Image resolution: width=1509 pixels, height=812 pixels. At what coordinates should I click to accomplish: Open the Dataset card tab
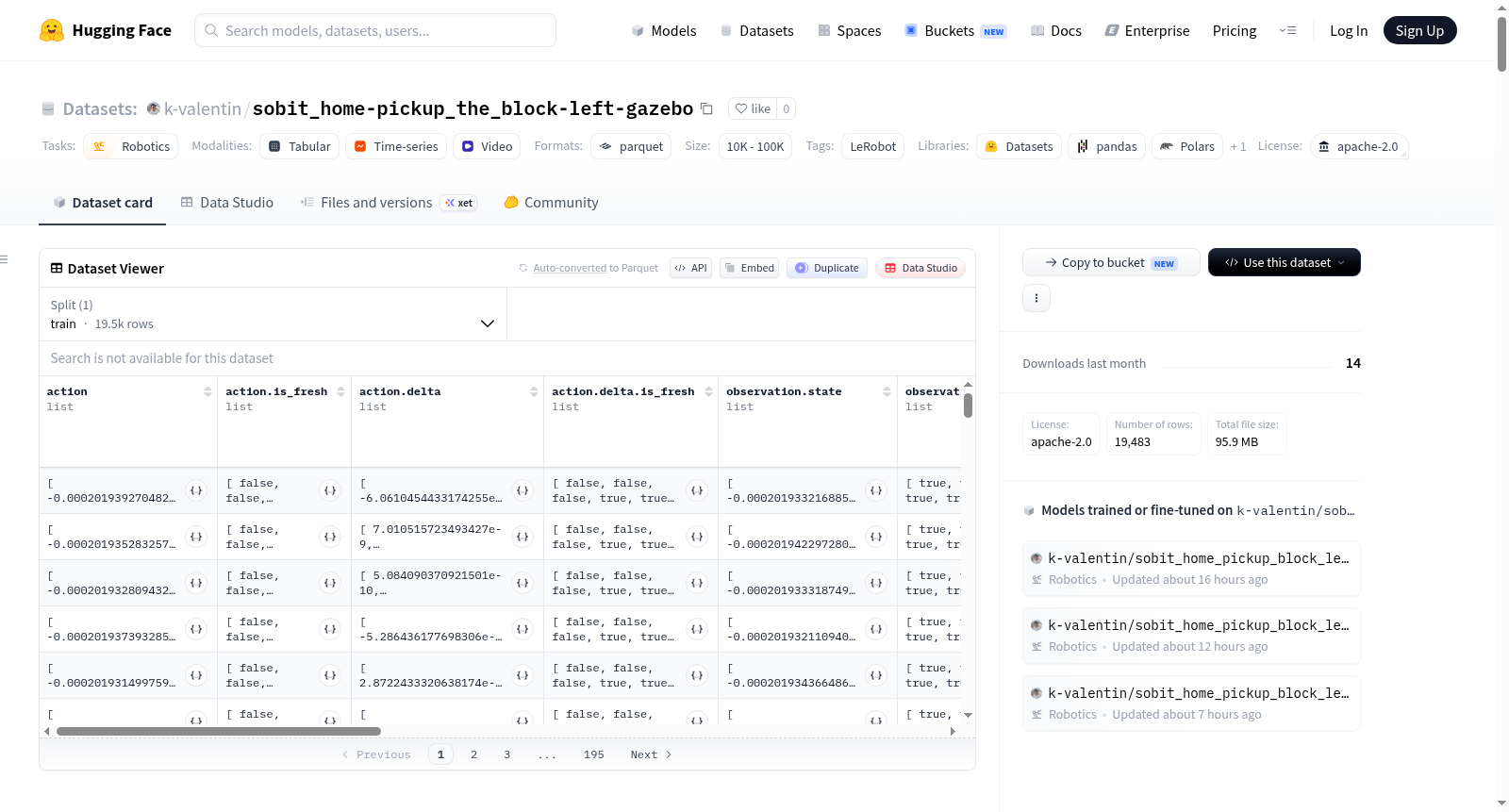click(102, 203)
